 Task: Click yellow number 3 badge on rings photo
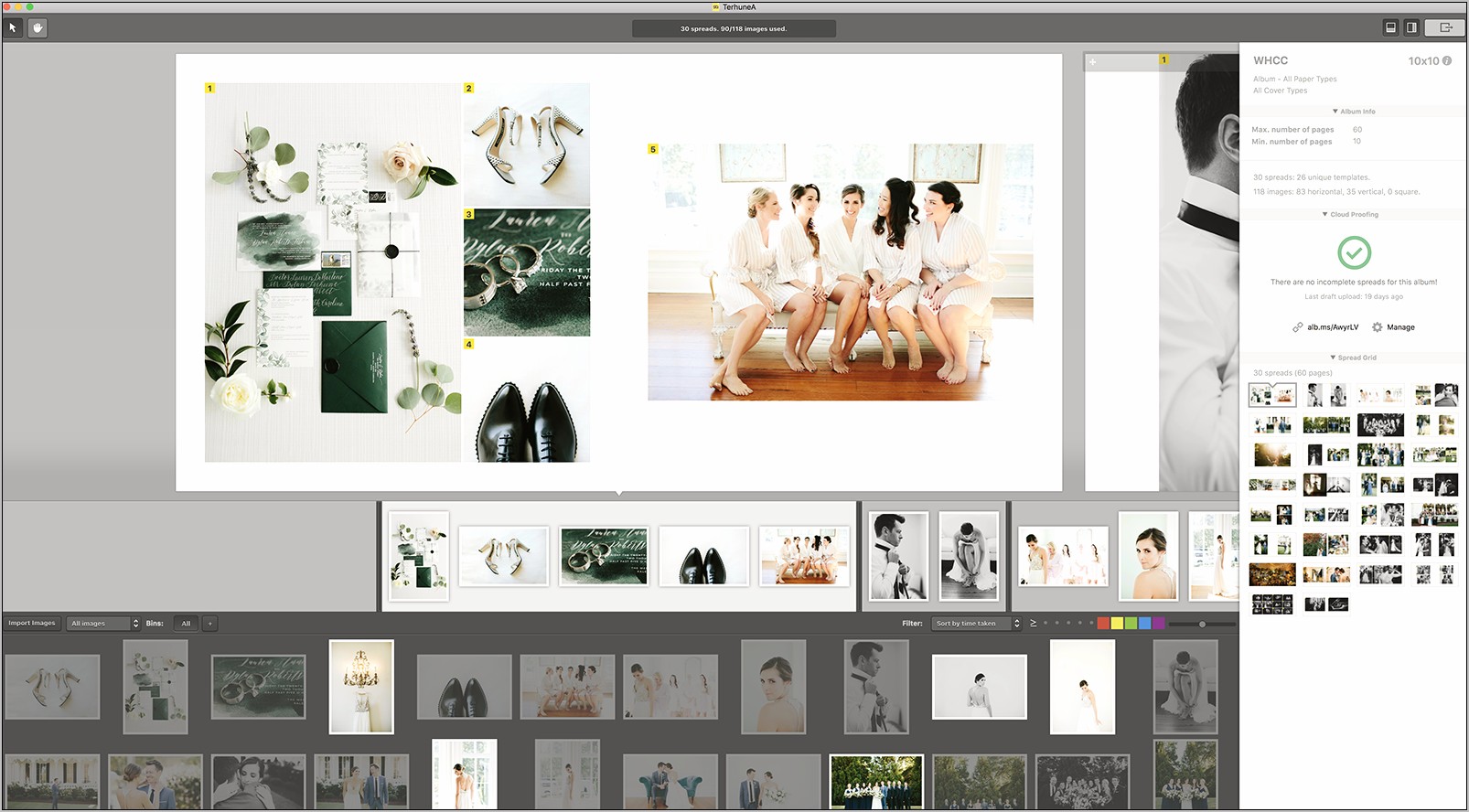click(x=468, y=214)
